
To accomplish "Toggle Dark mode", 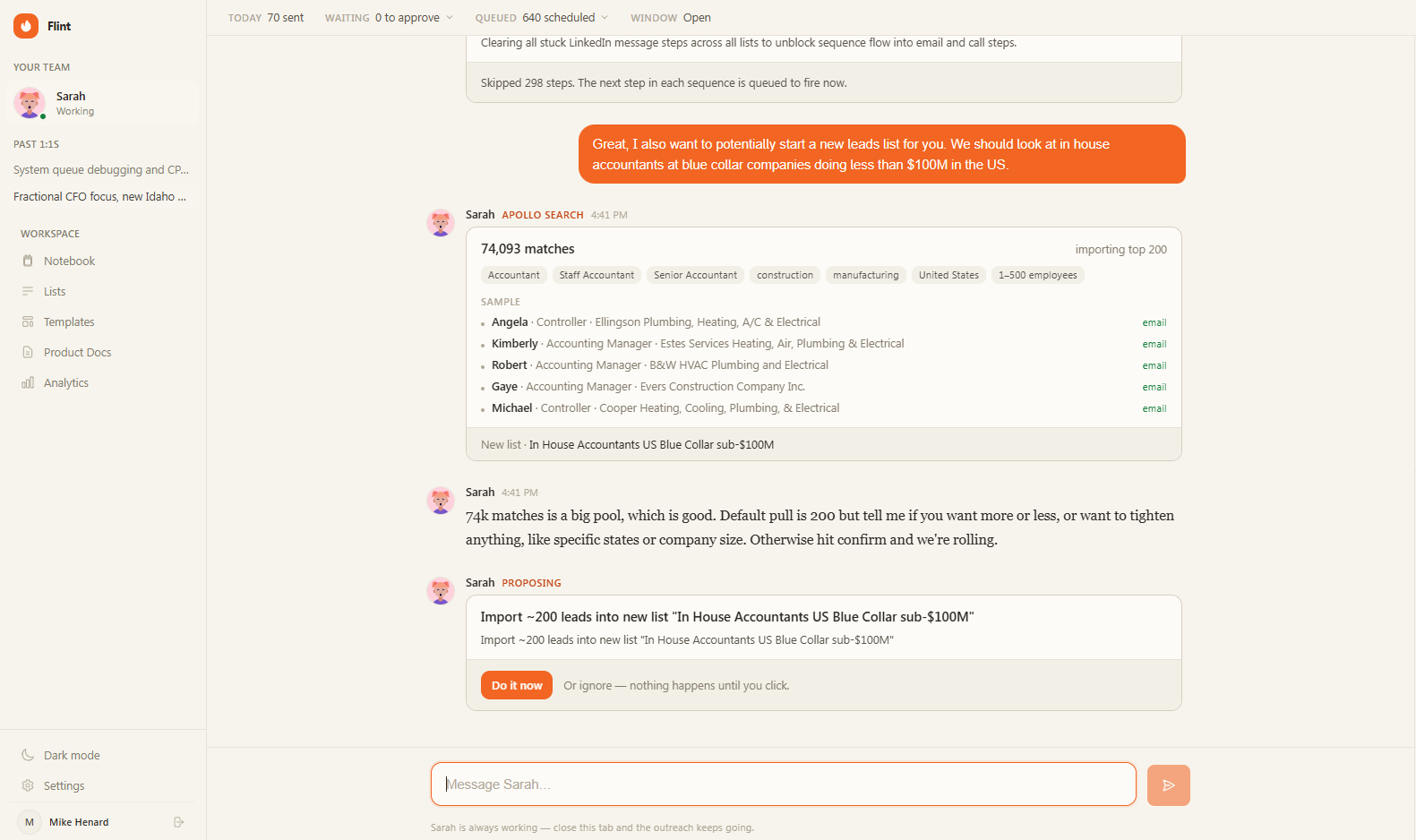I will (x=103, y=755).
